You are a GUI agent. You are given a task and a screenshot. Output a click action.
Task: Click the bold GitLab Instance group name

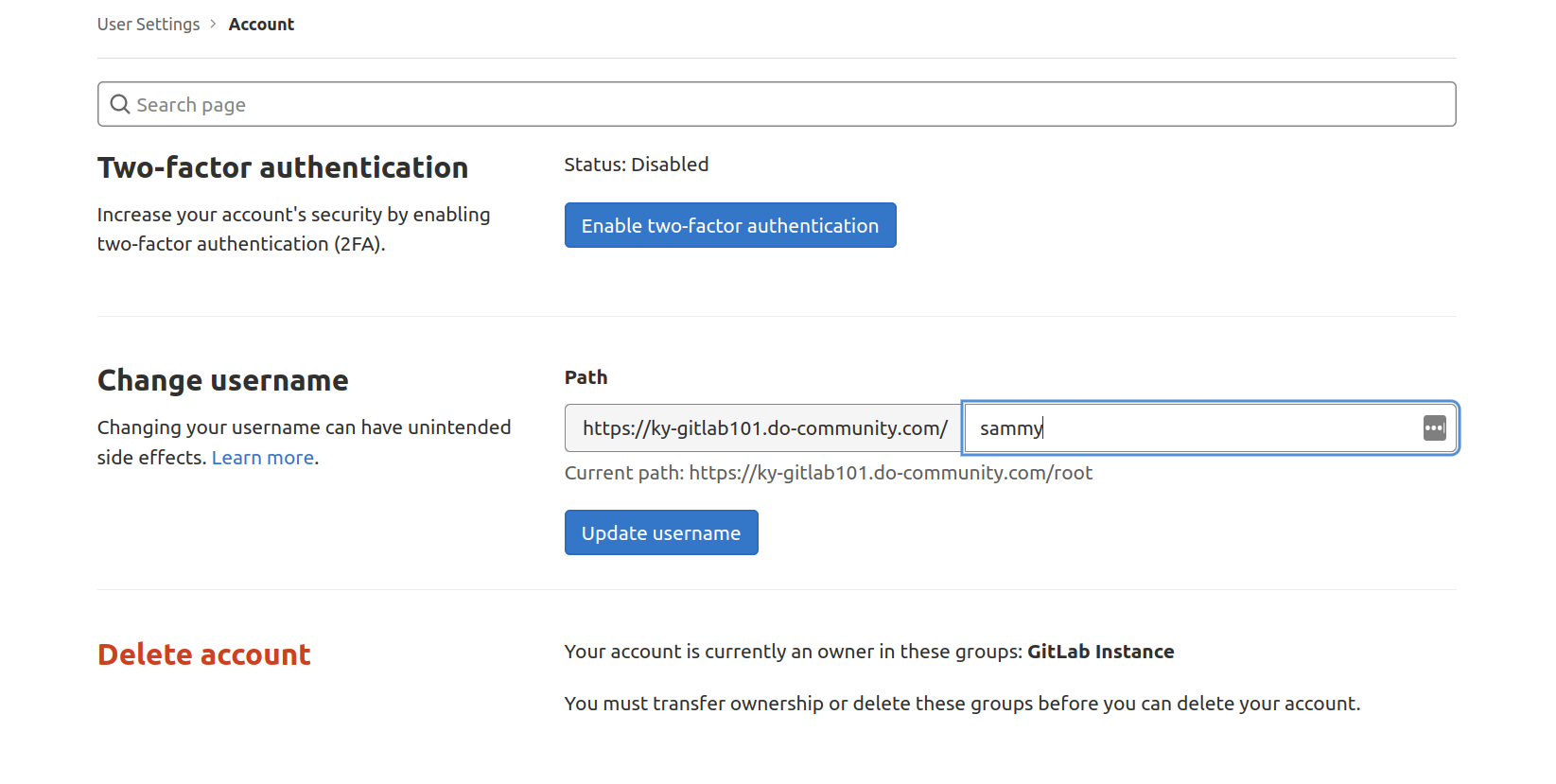(x=1100, y=652)
